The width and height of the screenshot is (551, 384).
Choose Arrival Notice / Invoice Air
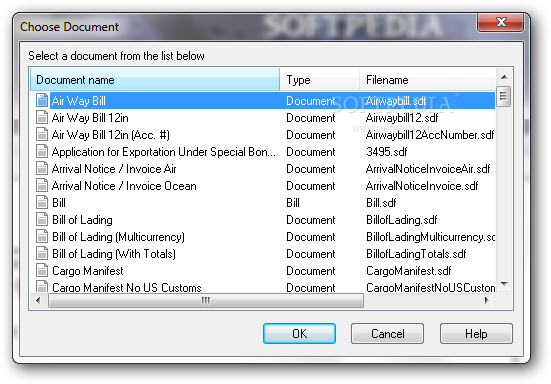pyautogui.click(x=114, y=169)
